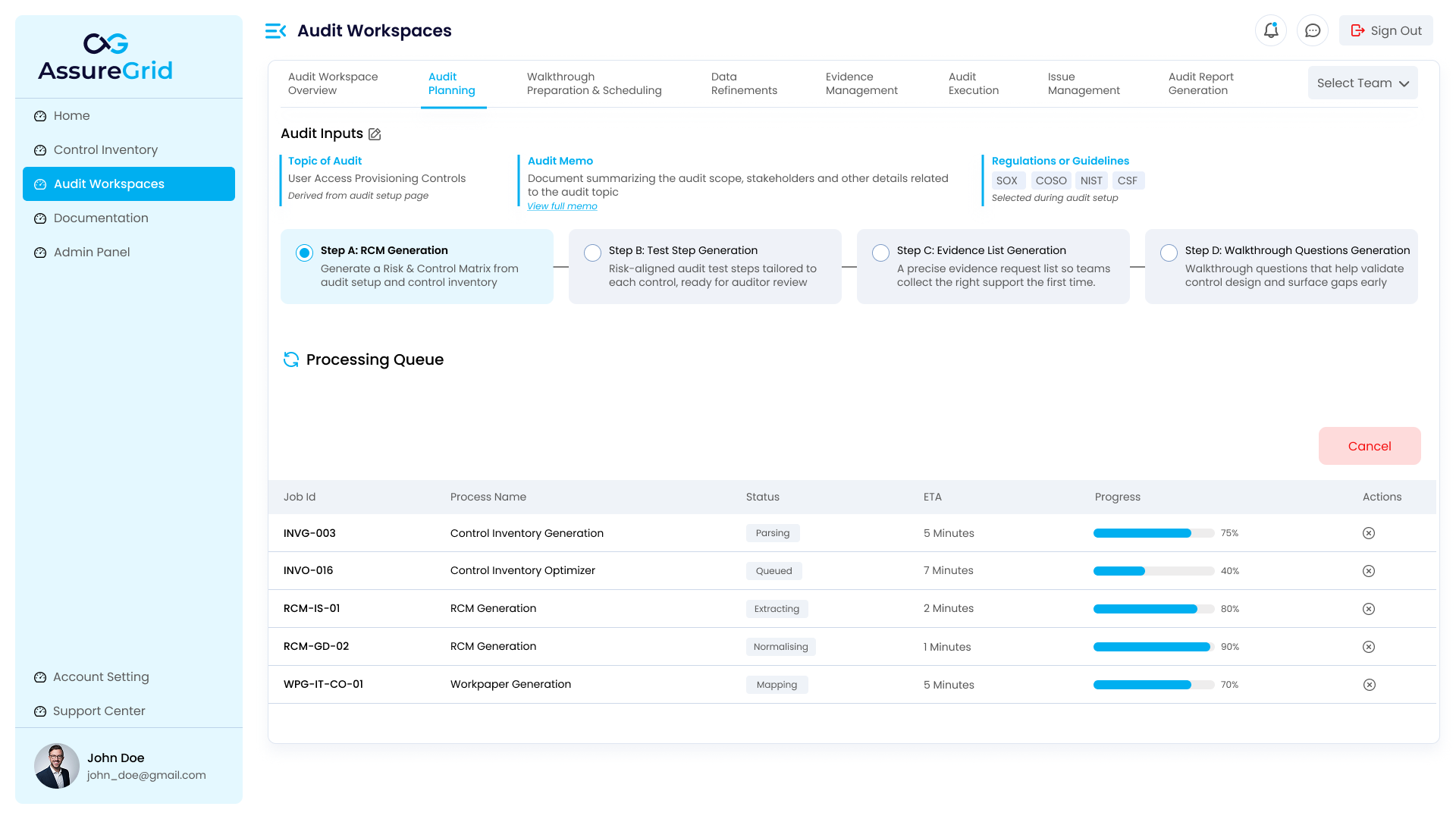Select the SOX regulation tag

coord(1008,180)
